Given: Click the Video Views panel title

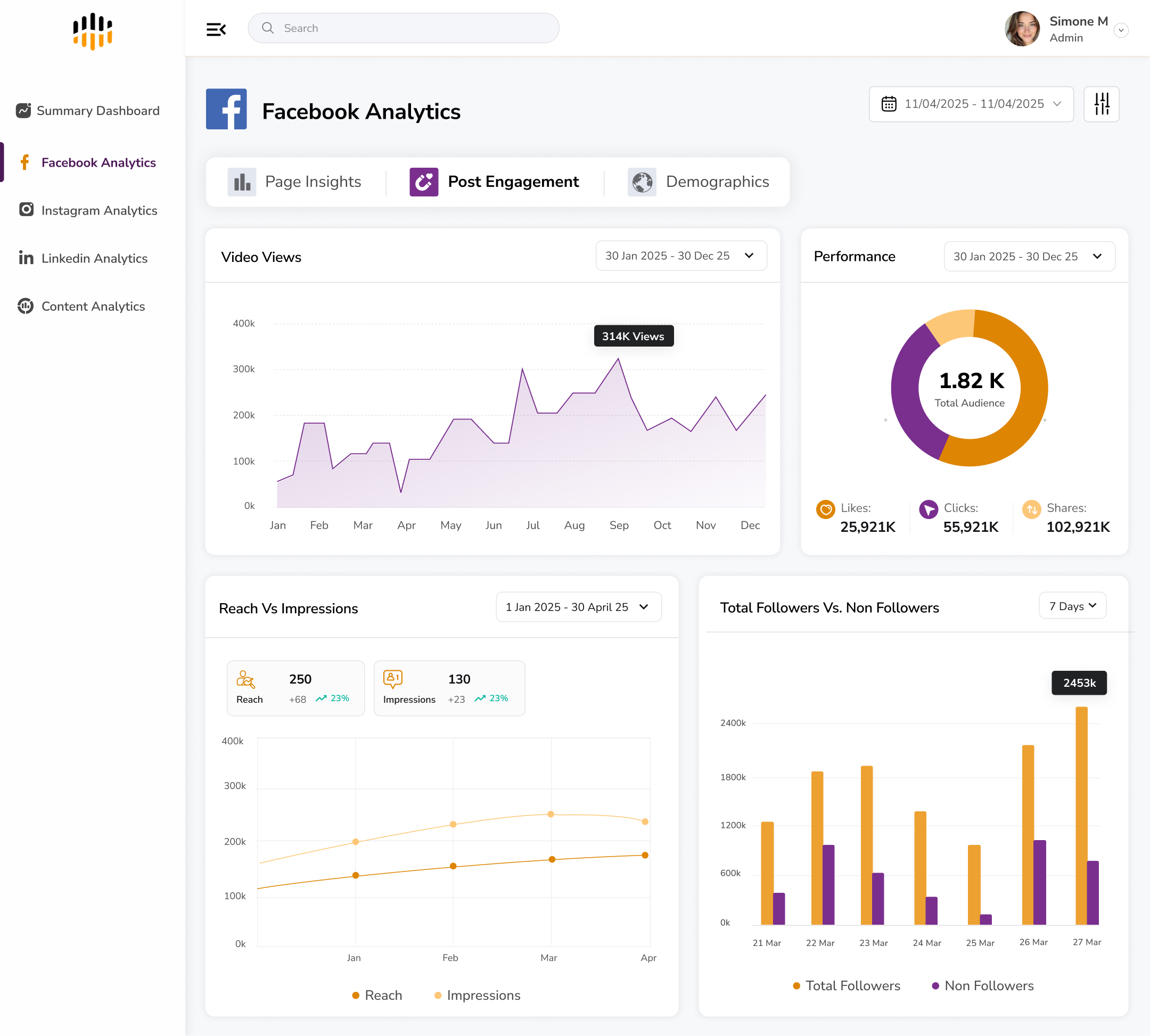Looking at the screenshot, I should (261, 257).
